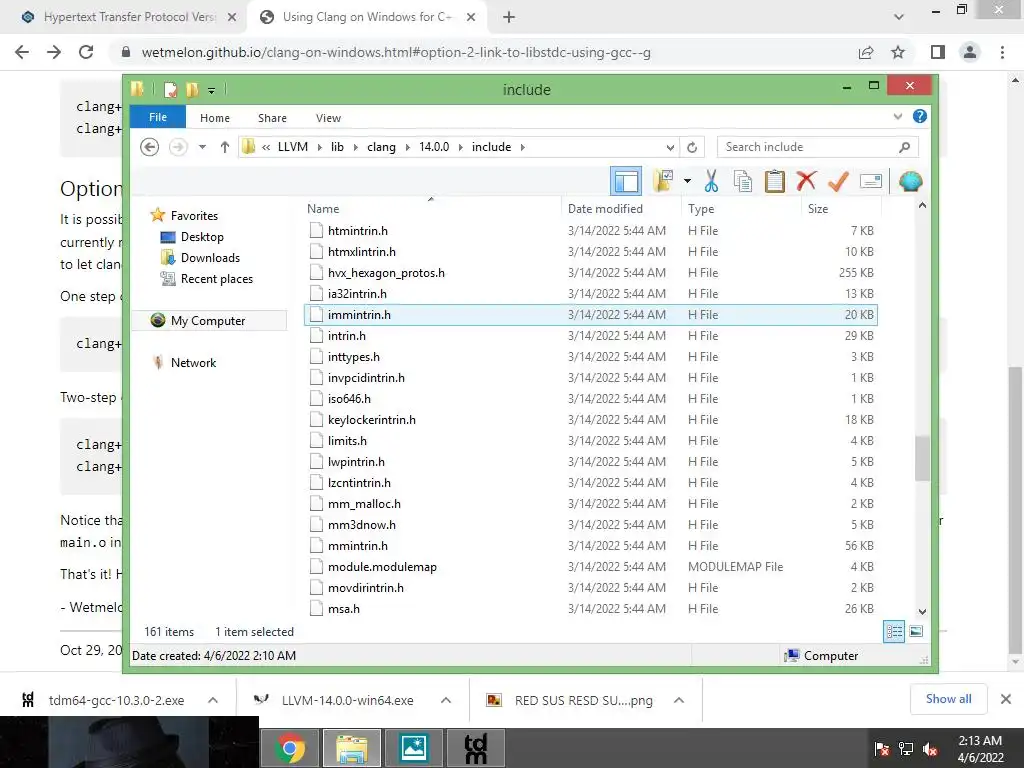Open Chrome side panel icon
Image resolution: width=1024 pixels, height=768 pixels.
(938, 52)
